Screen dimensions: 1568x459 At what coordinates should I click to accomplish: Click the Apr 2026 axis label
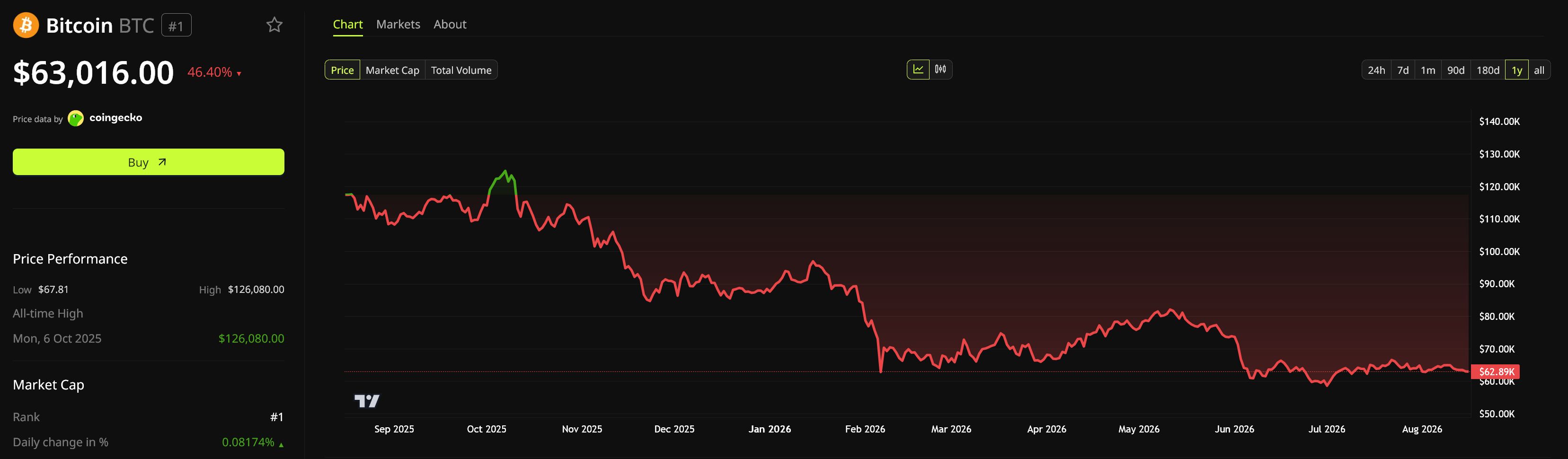click(1046, 429)
